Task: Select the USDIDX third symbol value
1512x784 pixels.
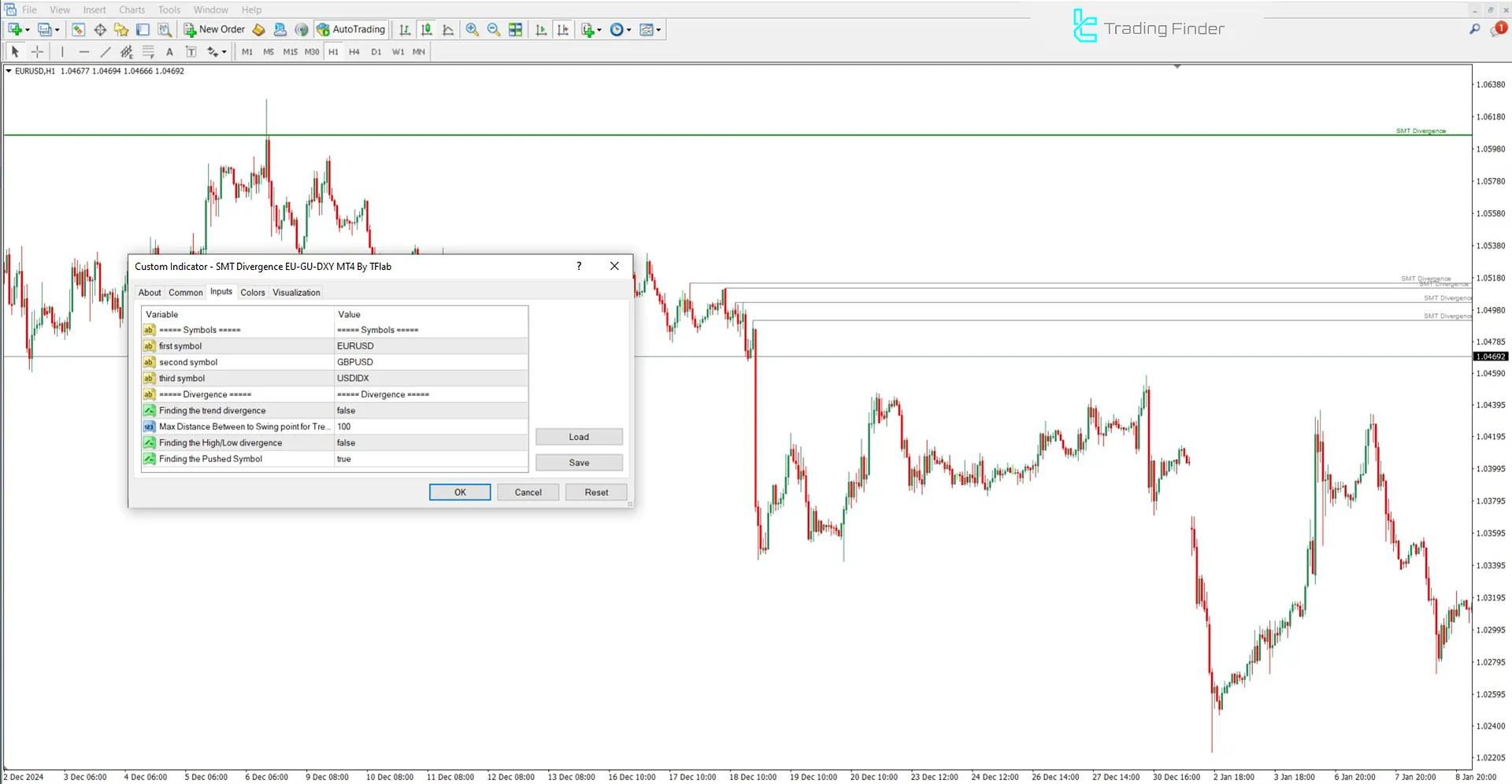Action: [431, 379]
